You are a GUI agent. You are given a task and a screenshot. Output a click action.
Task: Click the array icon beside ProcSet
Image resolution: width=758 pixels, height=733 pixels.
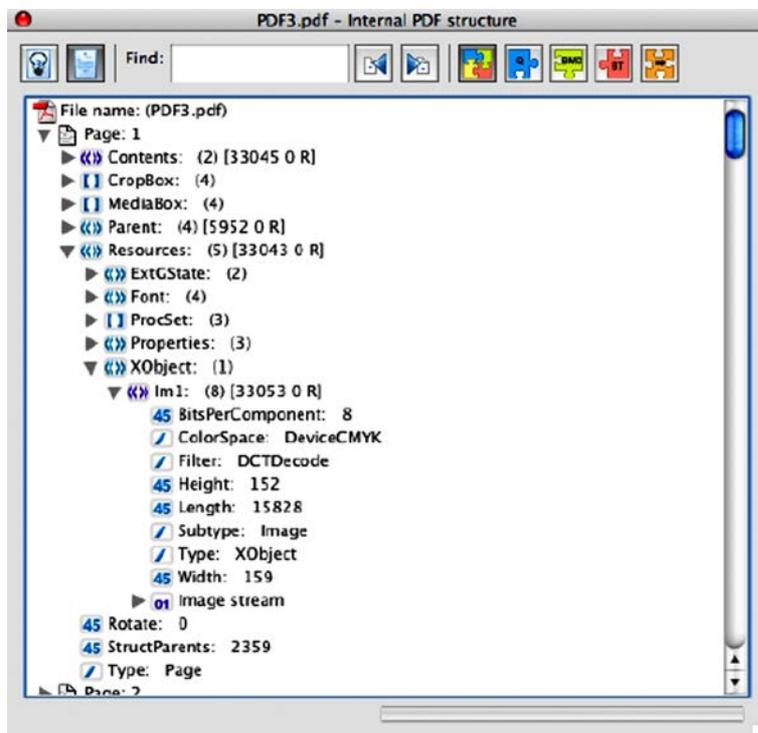click(x=115, y=320)
